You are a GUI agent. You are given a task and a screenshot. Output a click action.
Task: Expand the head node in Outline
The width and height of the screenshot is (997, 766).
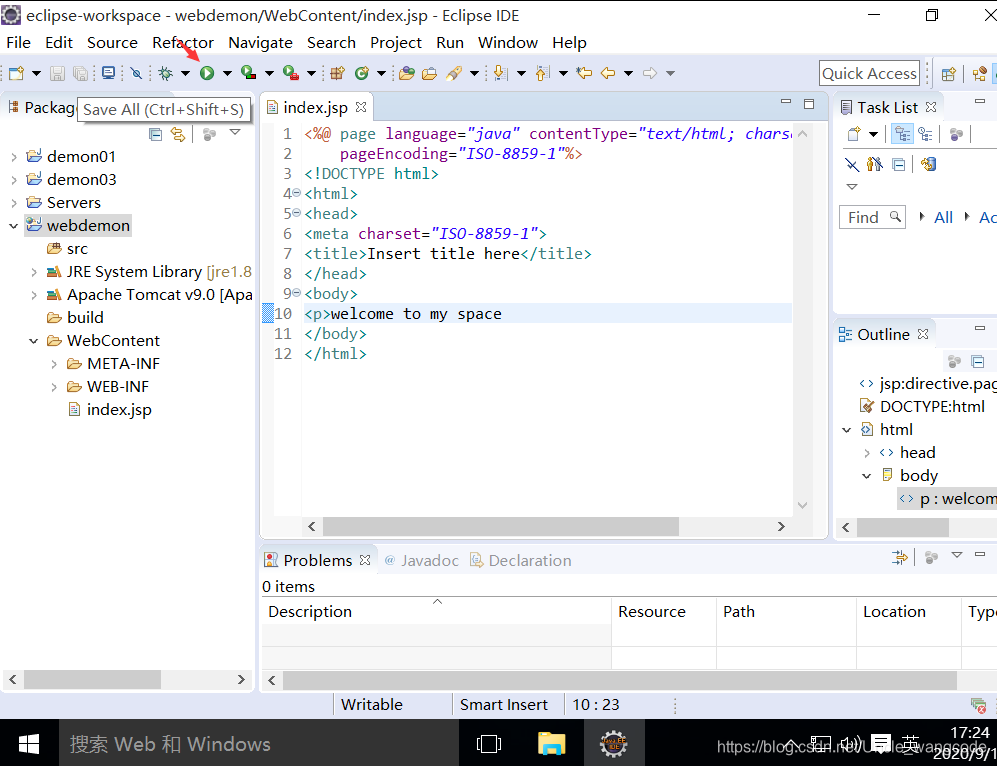click(x=867, y=453)
